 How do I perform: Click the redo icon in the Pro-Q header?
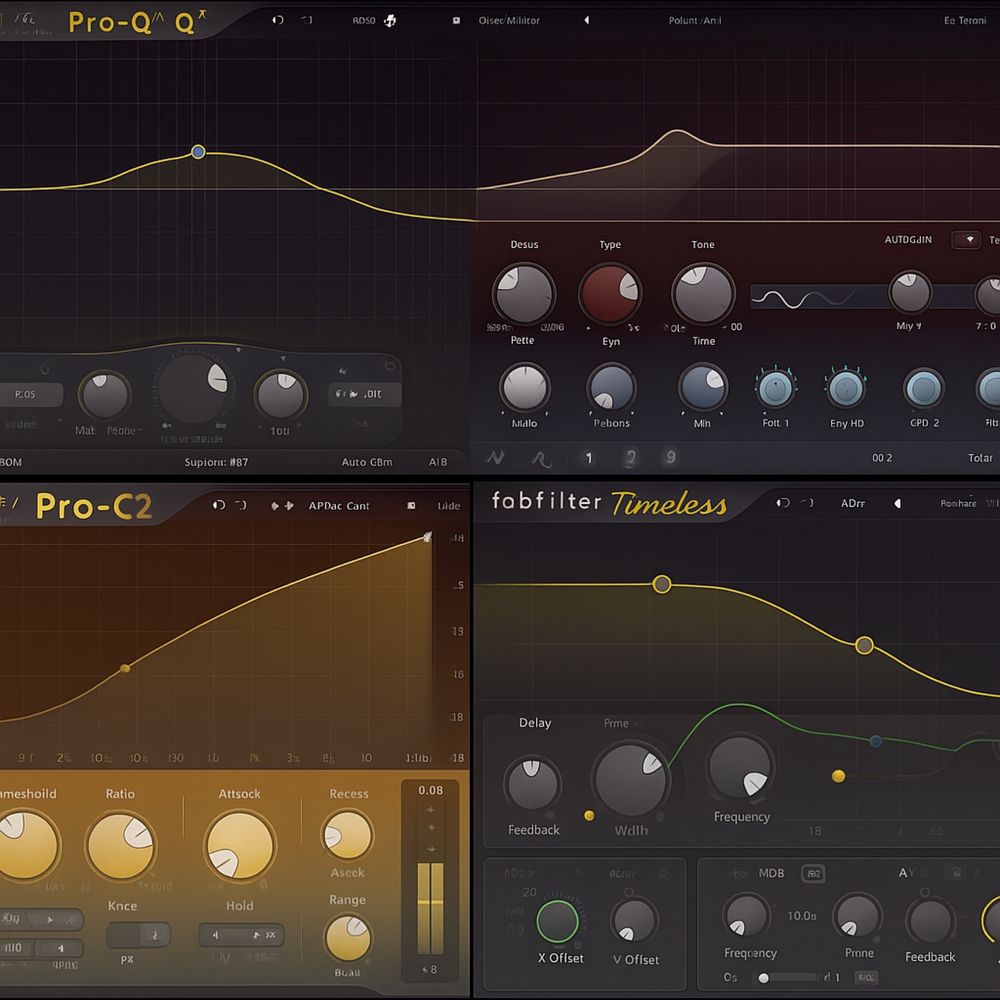[x=307, y=20]
